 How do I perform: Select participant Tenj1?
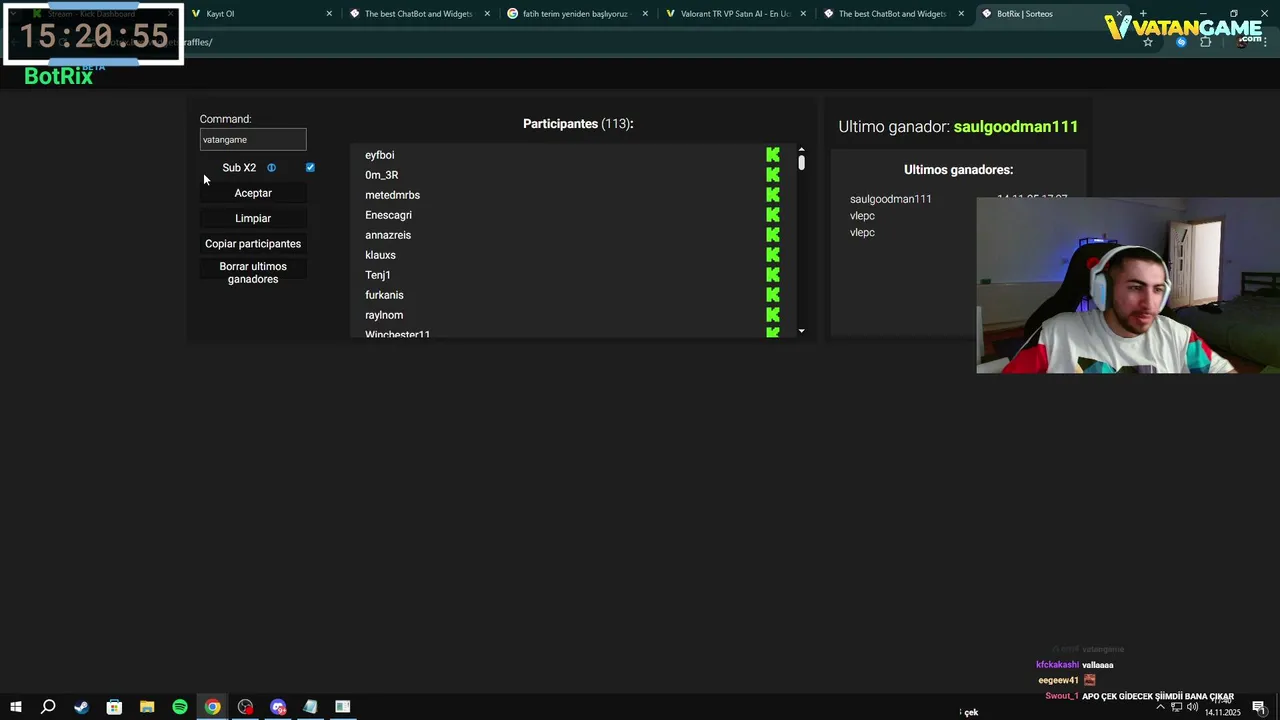pyautogui.click(x=377, y=275)
